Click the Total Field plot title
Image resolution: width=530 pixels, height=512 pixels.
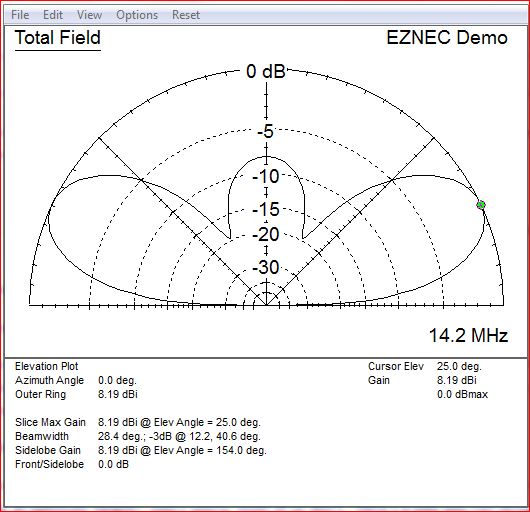click(58, 38)
